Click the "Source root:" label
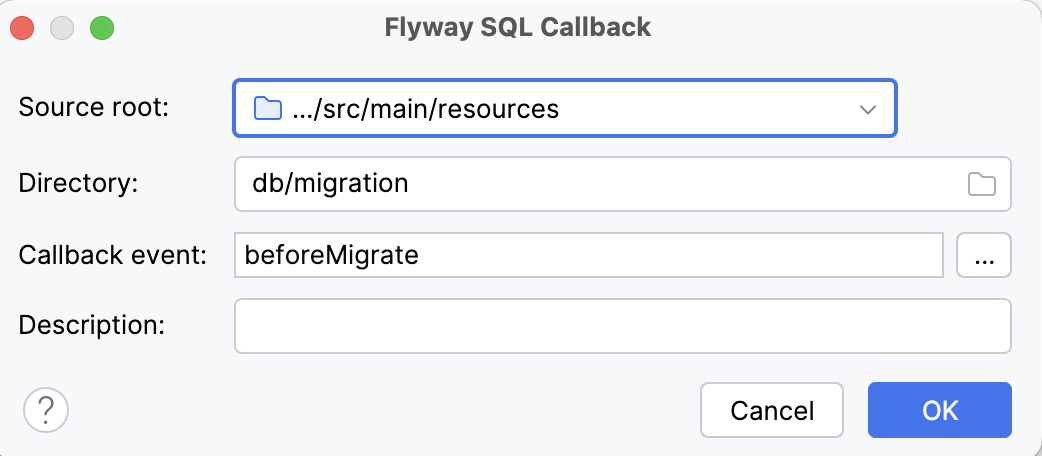 click(x=94, y=108)
